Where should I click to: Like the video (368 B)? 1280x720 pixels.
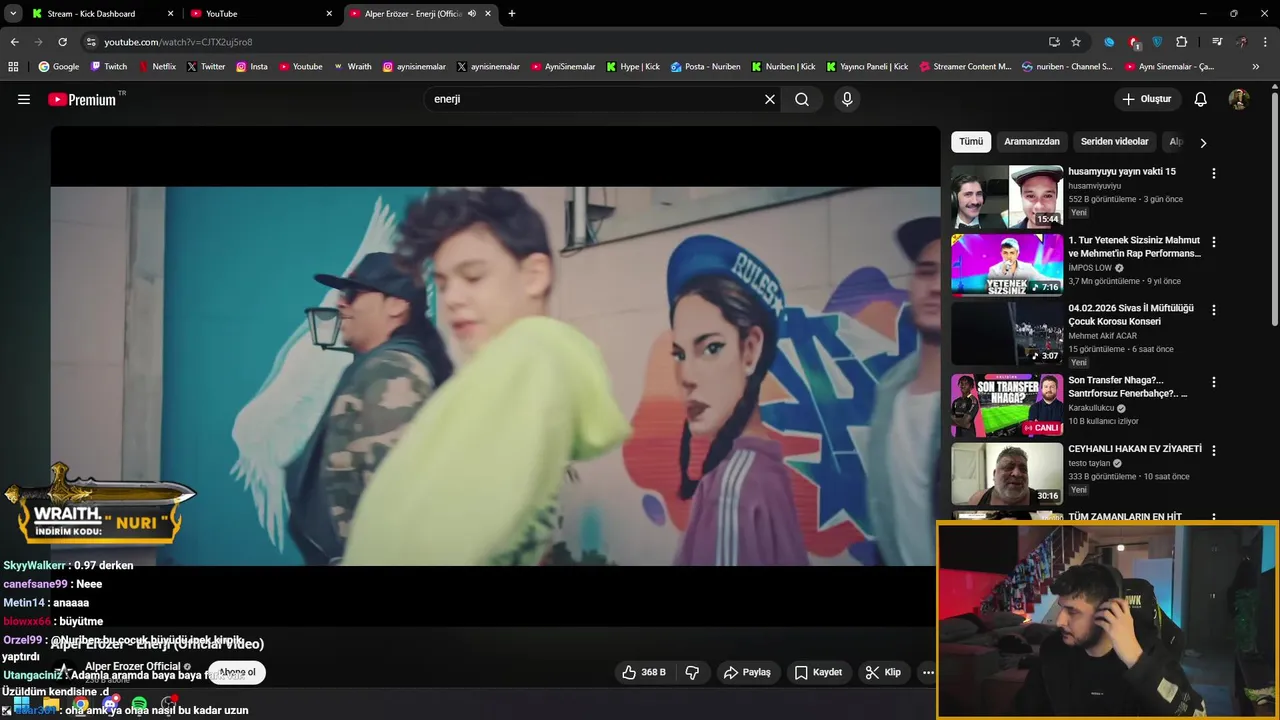coord(644,672)
